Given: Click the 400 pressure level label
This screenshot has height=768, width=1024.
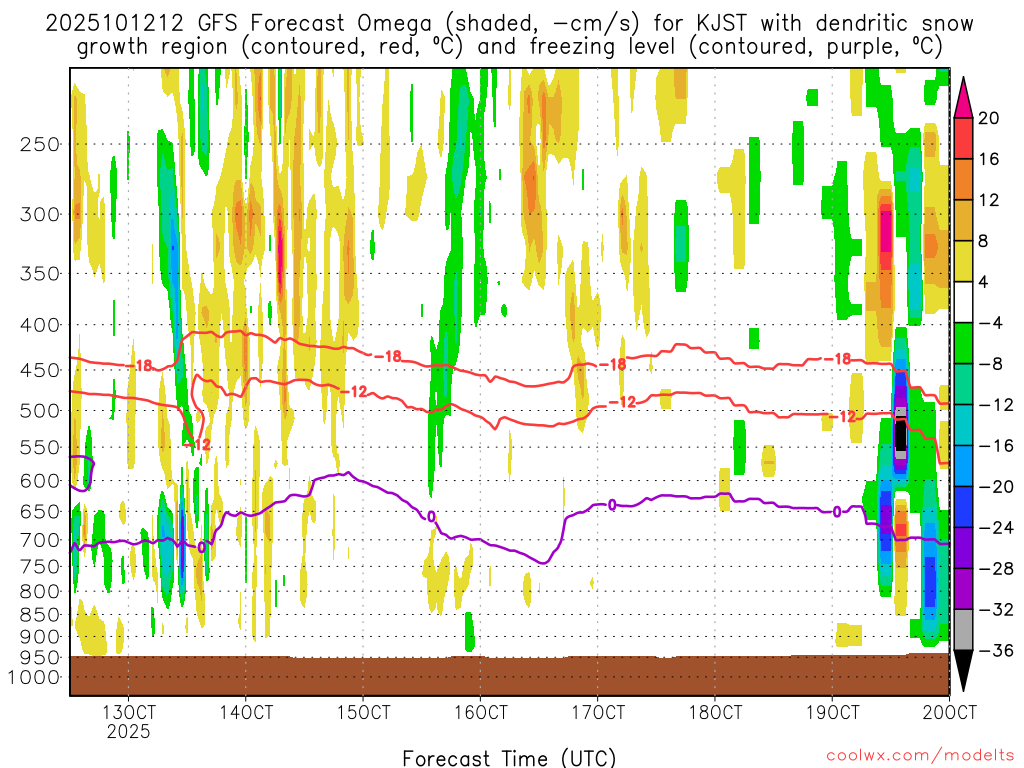Looking at the screenshot, I should [x=40, y=325].
